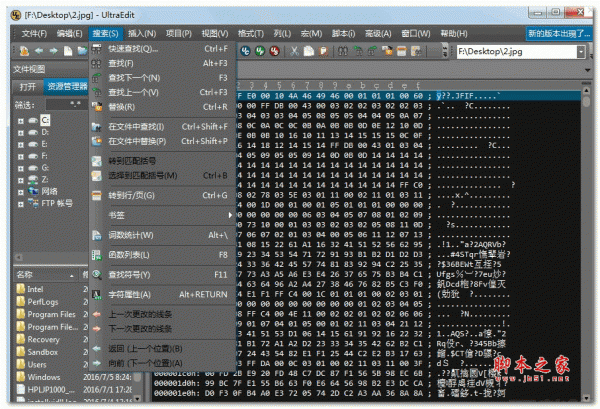
Task: Choose 替换(R) from the search menu
Action: (163, 107)
